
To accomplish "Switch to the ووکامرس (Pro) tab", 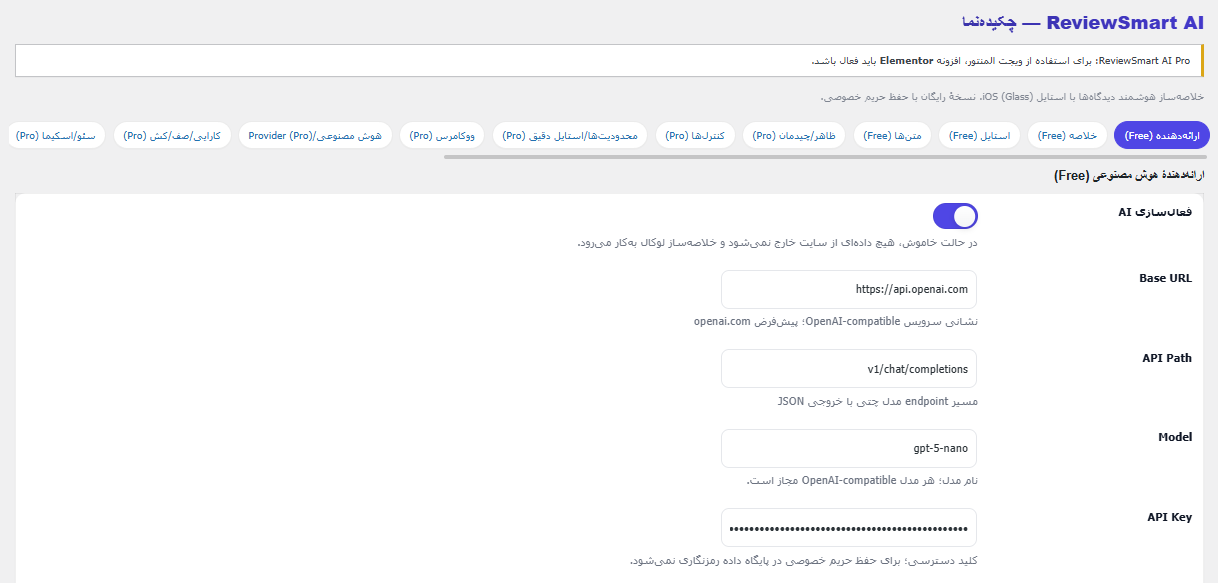I will [442, 135].
